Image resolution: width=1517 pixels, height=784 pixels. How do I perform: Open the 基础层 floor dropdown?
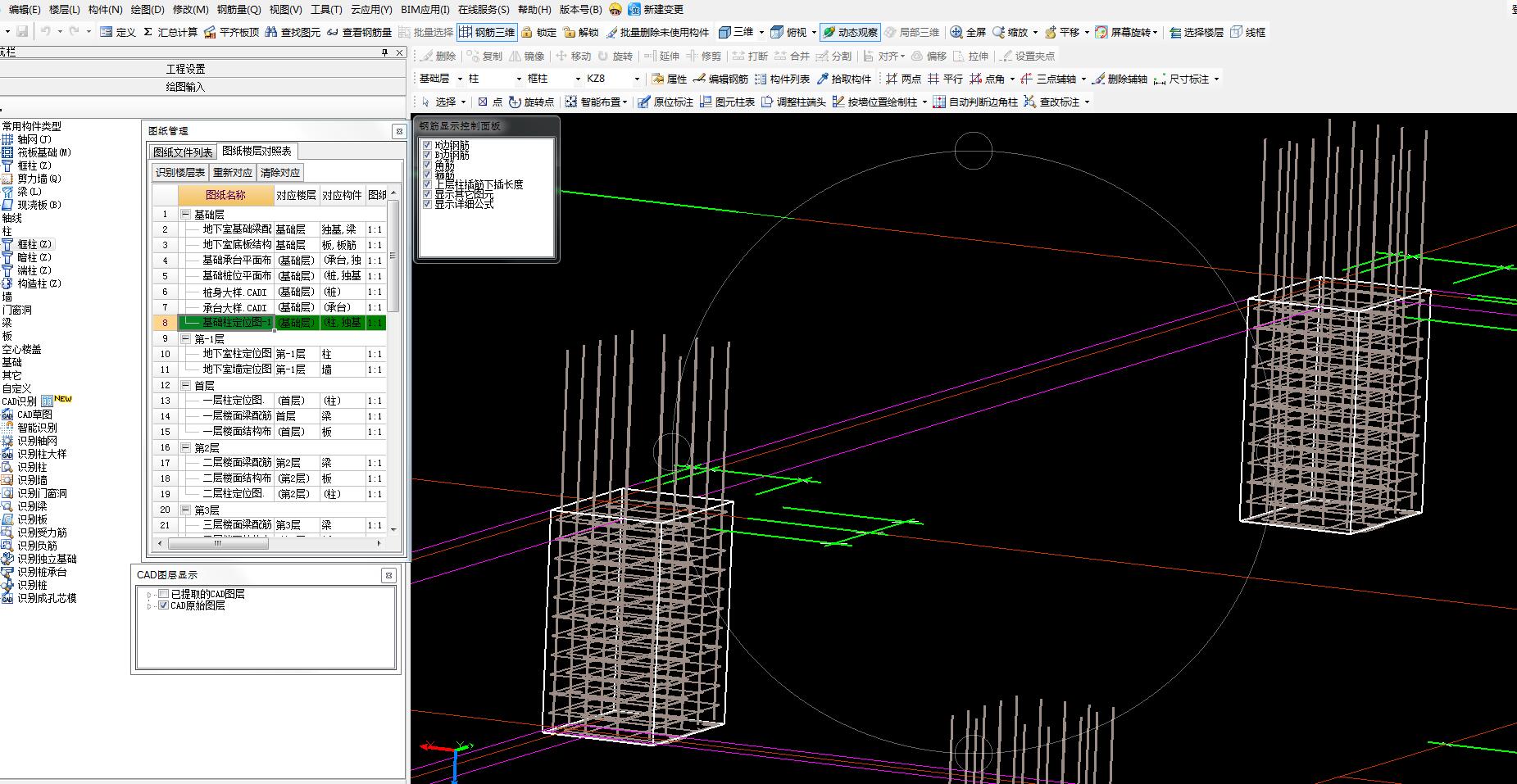(460, 79)
